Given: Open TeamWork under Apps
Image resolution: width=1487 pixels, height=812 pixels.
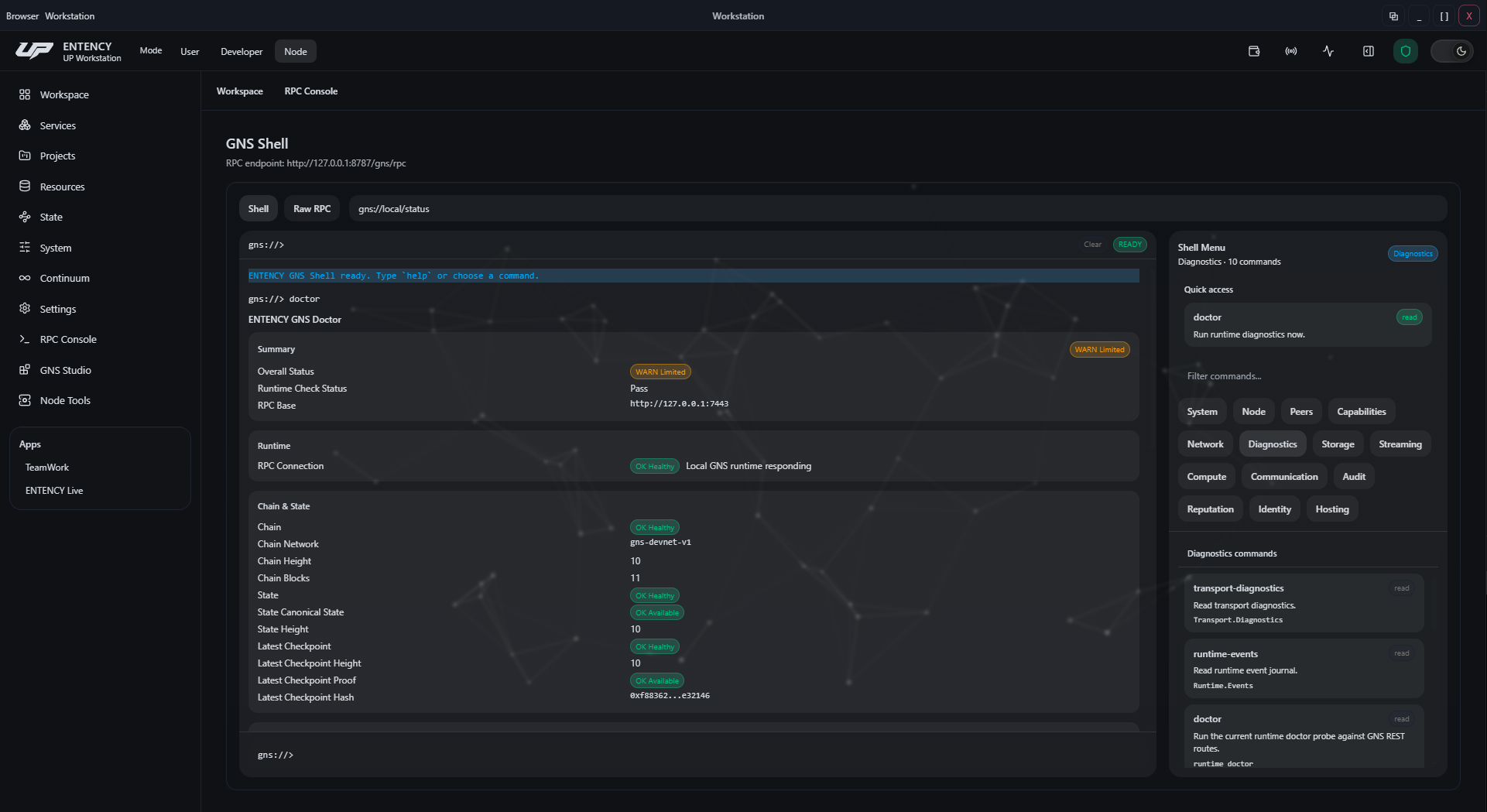Looking at the screenshot, I should (47, 468).
